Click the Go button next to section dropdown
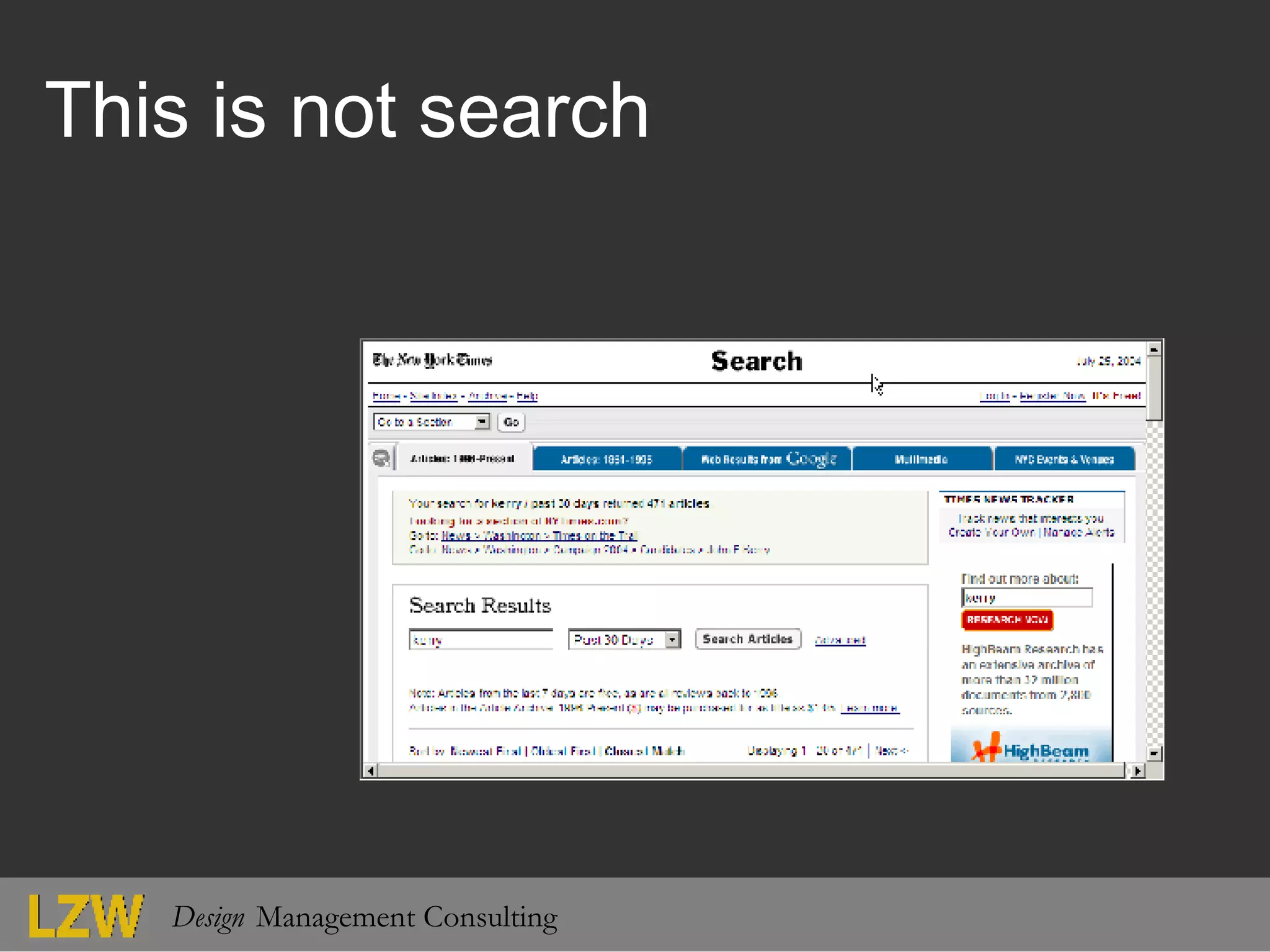The width and height of the screenshot is (1270, 952). click(x=511, y=422)
